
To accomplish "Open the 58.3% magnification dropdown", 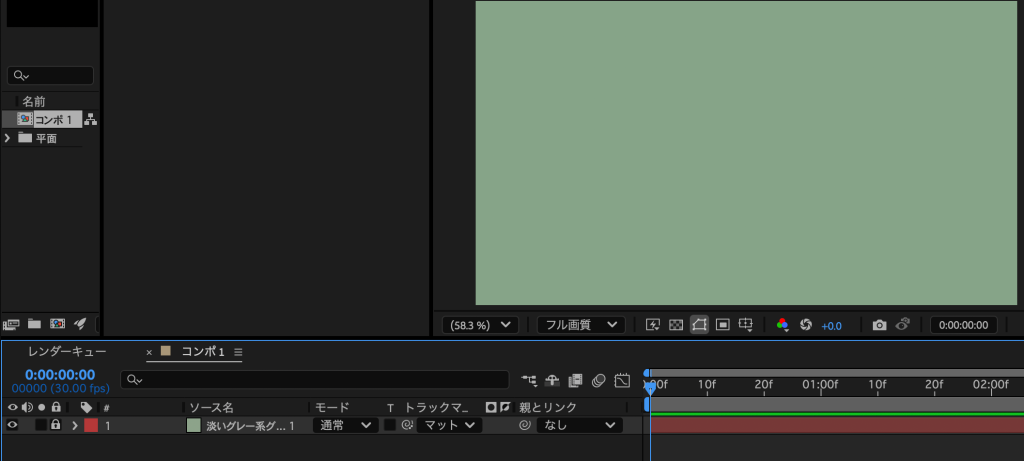I will tap(480, 325).
